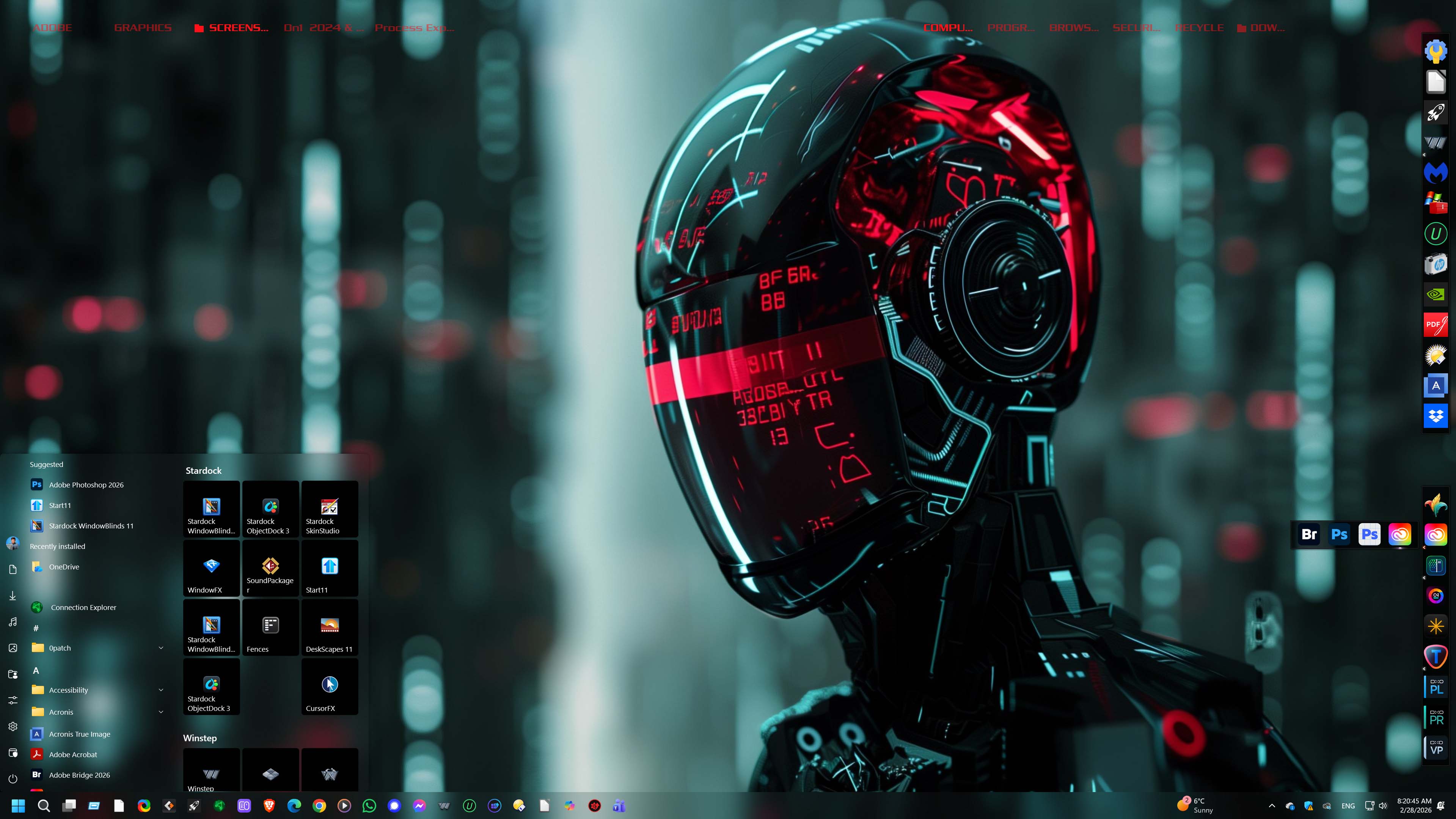Show hidden system tray icons
The image size is (1456, 819).
1272,806
